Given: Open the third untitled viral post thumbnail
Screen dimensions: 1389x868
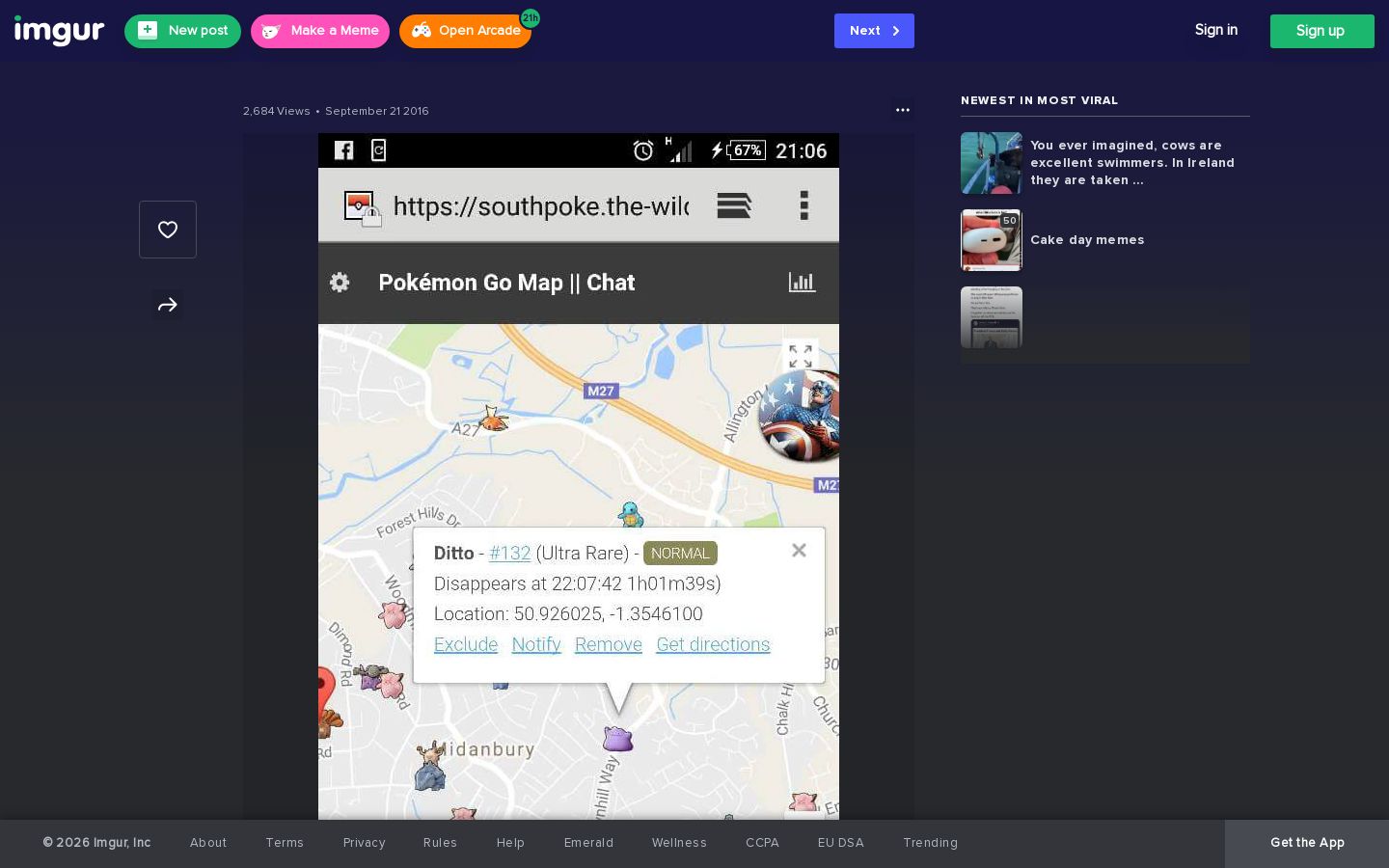Looking at the screenshot, I should (x=991, y=317).
